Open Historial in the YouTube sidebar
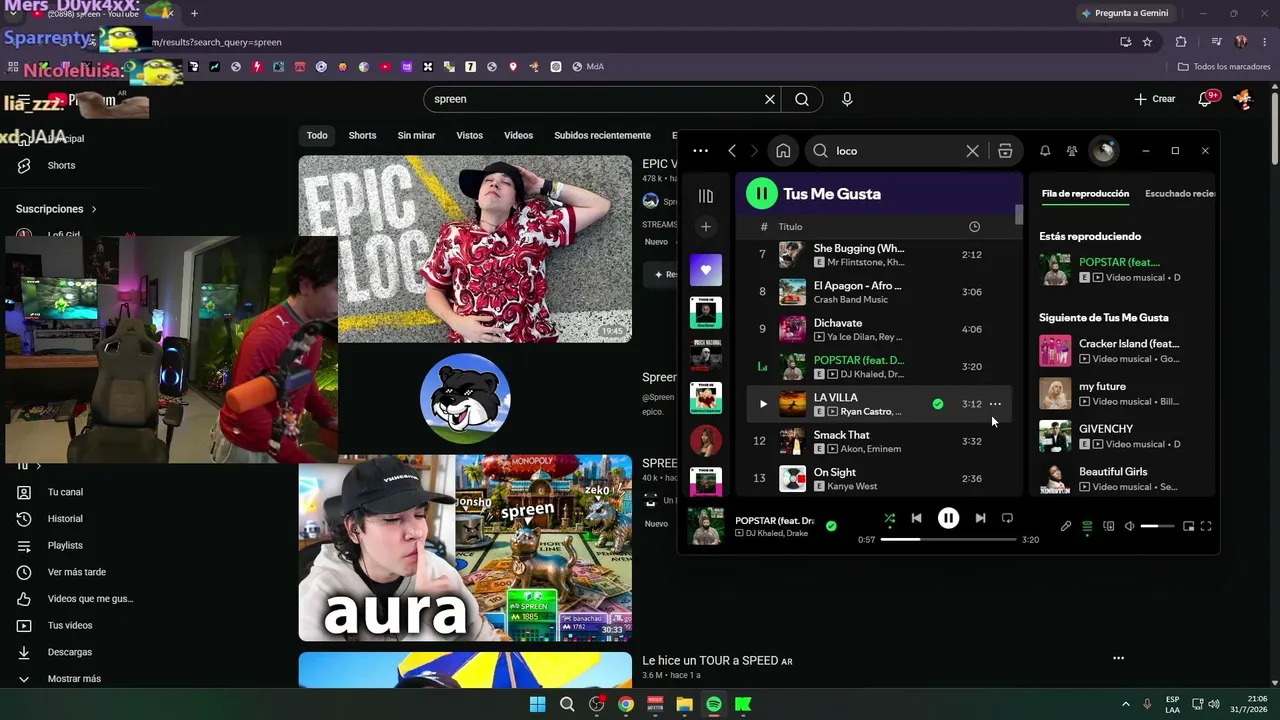The width and height of the screenshot is (1280, 720). (x=65, y=519)
